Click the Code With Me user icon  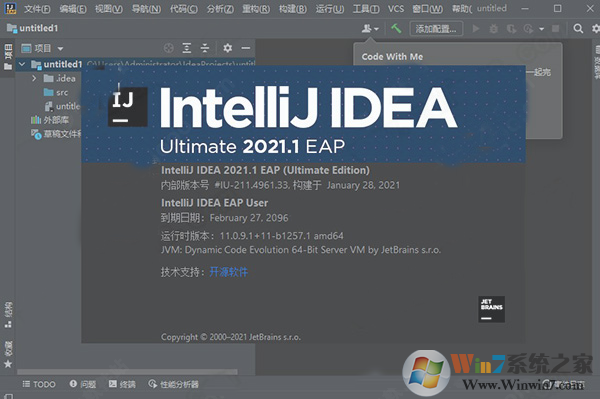click(x=370, y=28)
